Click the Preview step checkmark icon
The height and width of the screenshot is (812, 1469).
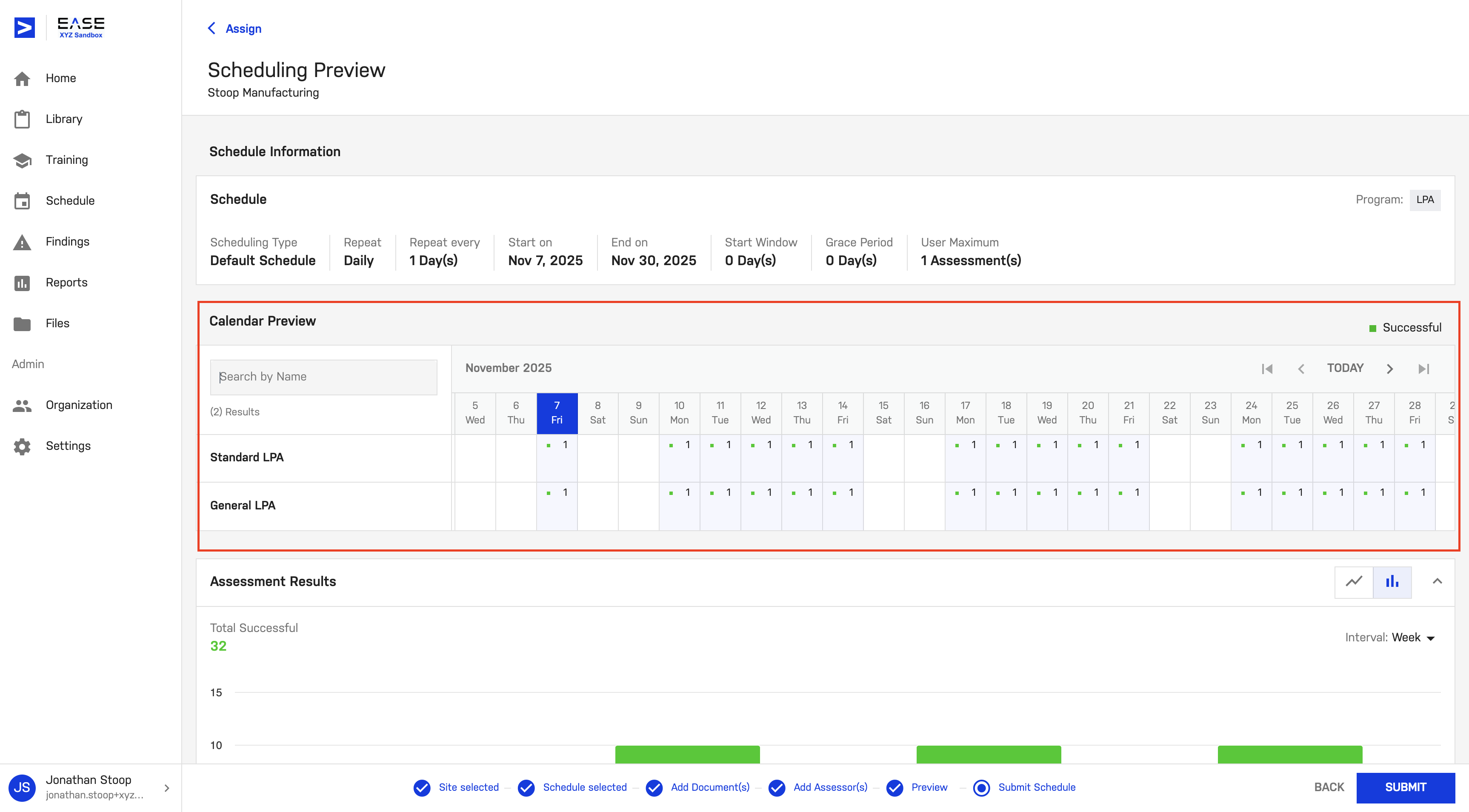(x=895, y=787)
